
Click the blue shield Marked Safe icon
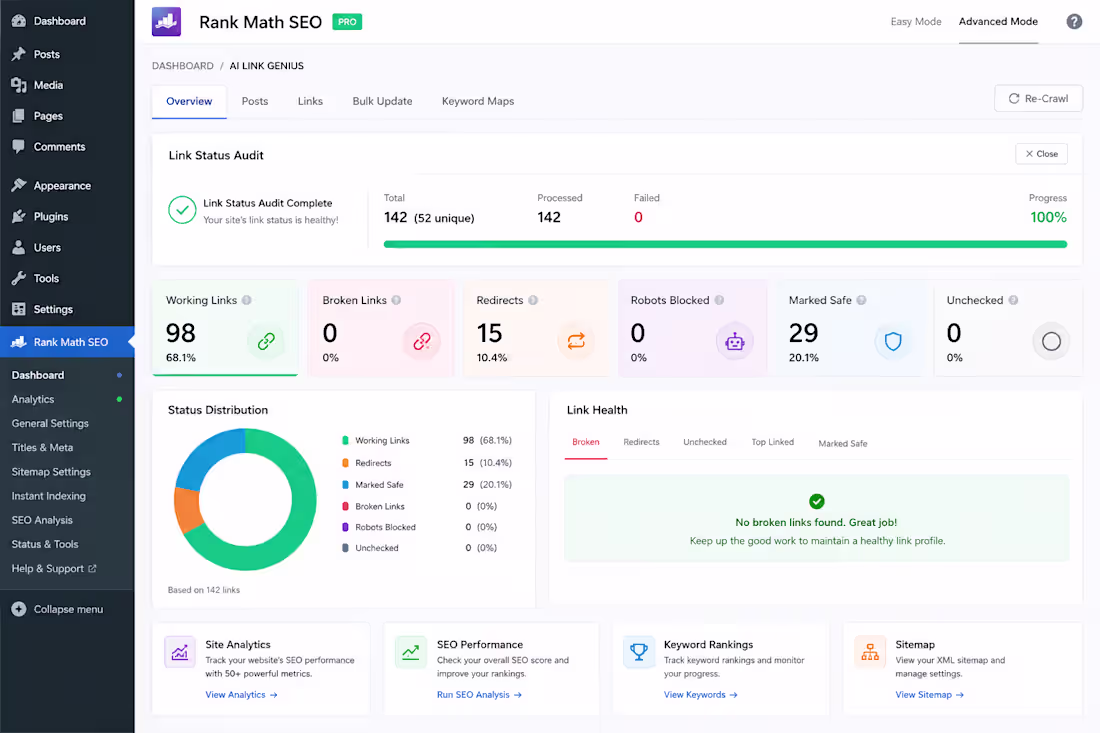893,342
